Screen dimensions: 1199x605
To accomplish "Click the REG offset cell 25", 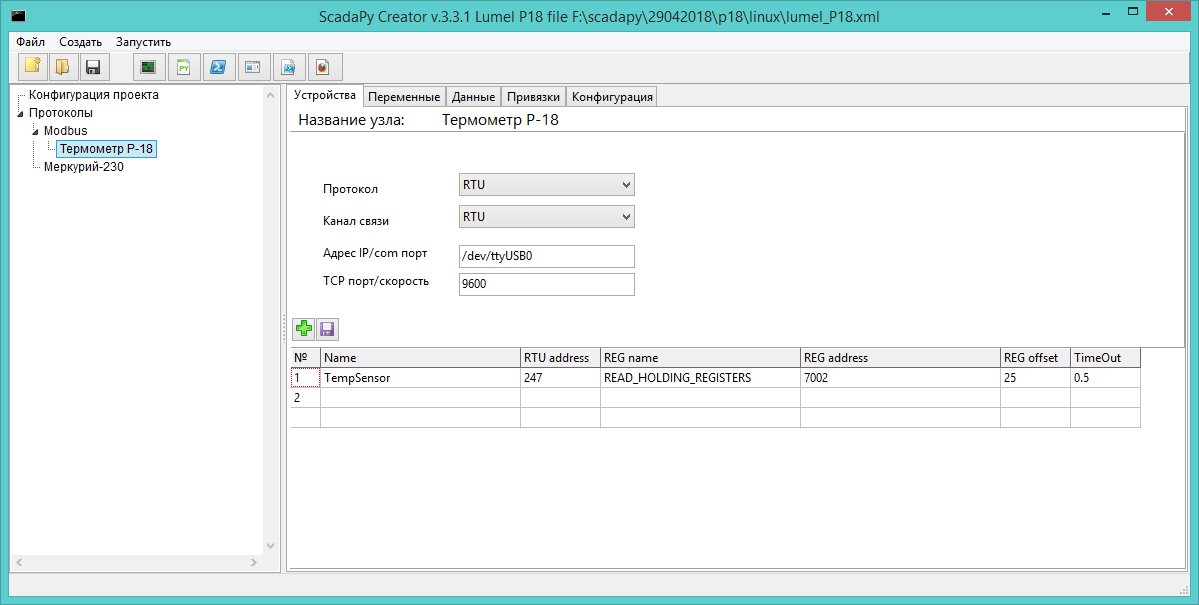I will pyautogui.click(x=1035, y=378).
